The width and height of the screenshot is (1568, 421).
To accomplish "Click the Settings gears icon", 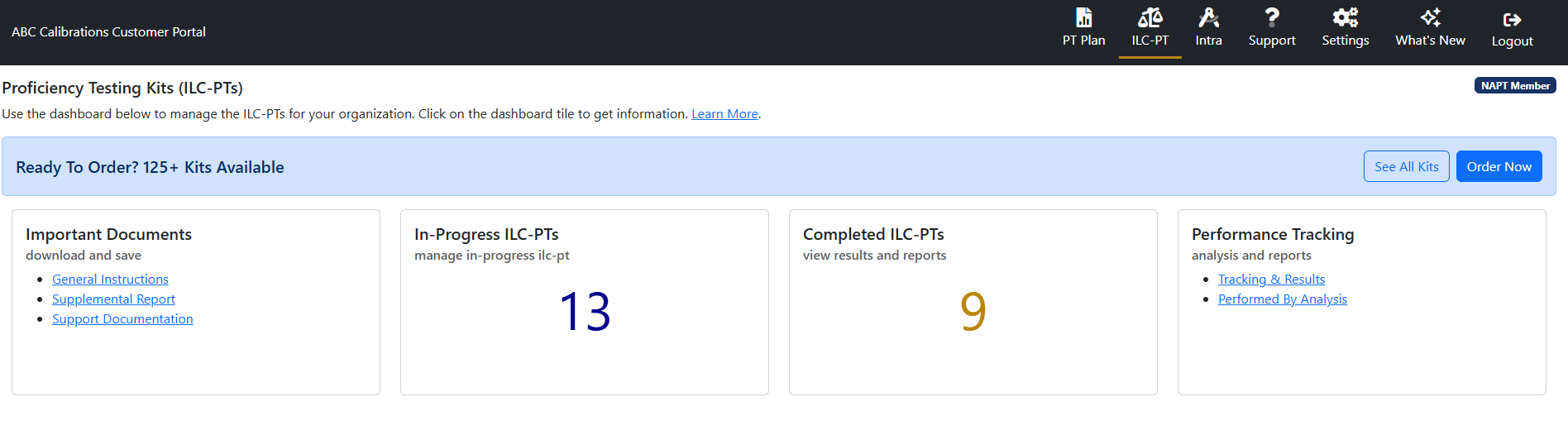I will [1346, 17].
